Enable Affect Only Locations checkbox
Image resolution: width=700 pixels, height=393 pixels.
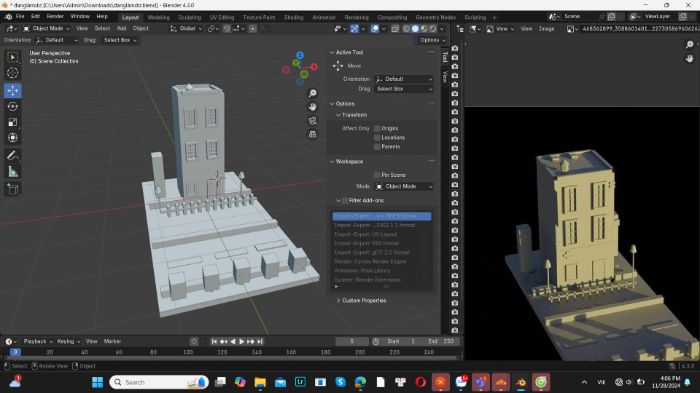(377, 138)
